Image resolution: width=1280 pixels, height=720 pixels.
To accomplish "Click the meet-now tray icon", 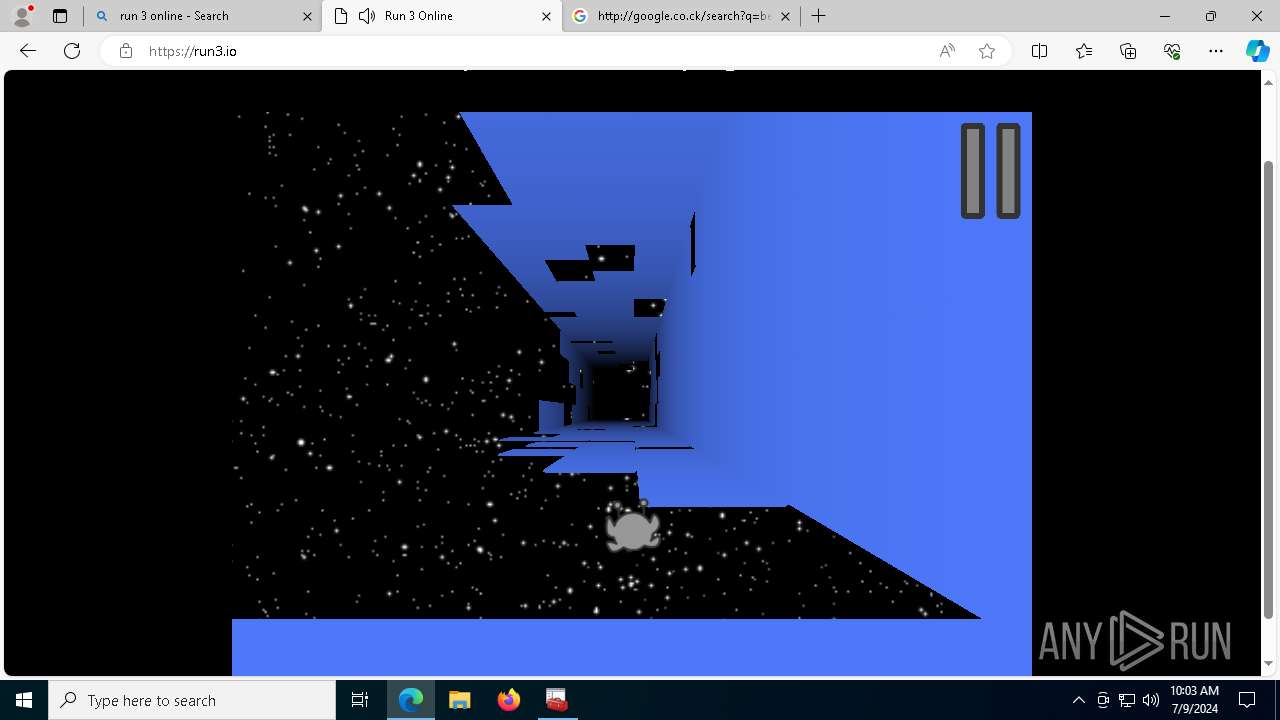I will (1103, 700).
